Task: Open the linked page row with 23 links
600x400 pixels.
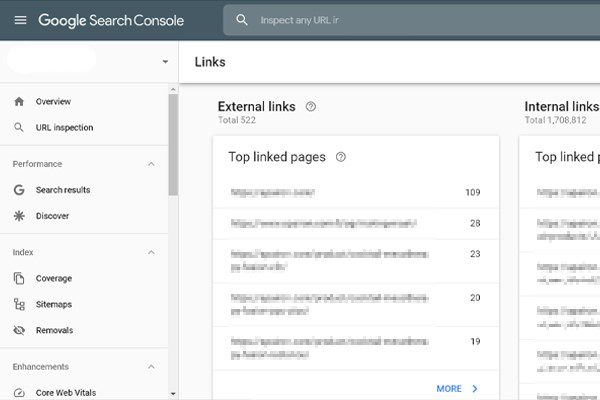Action: point(356,261)
